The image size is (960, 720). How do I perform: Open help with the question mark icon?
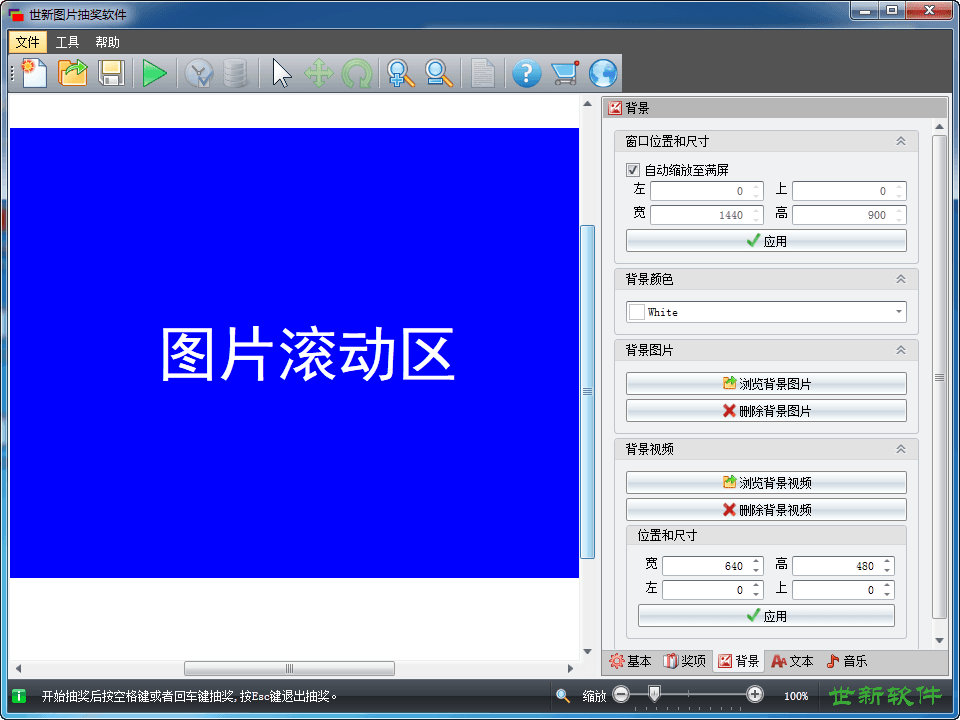click(526, 73)
